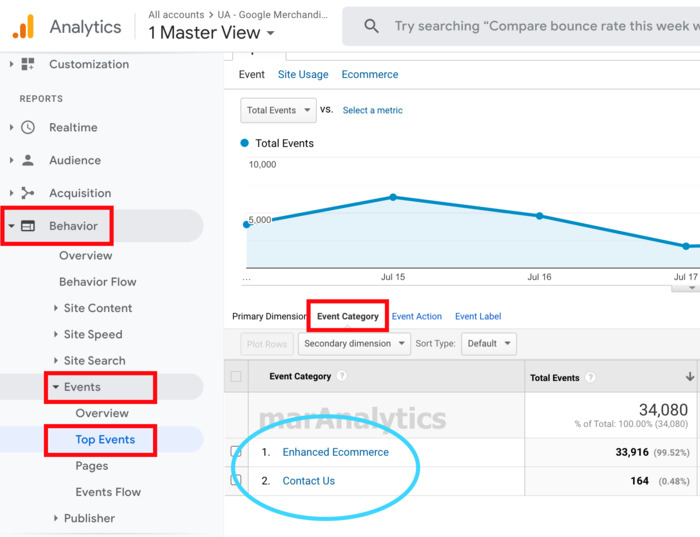Image resolution: width=700 pixels, height=537 pixels.
Task: Expand the Publisher submenu arrow
Action: (x=56, y=518)
